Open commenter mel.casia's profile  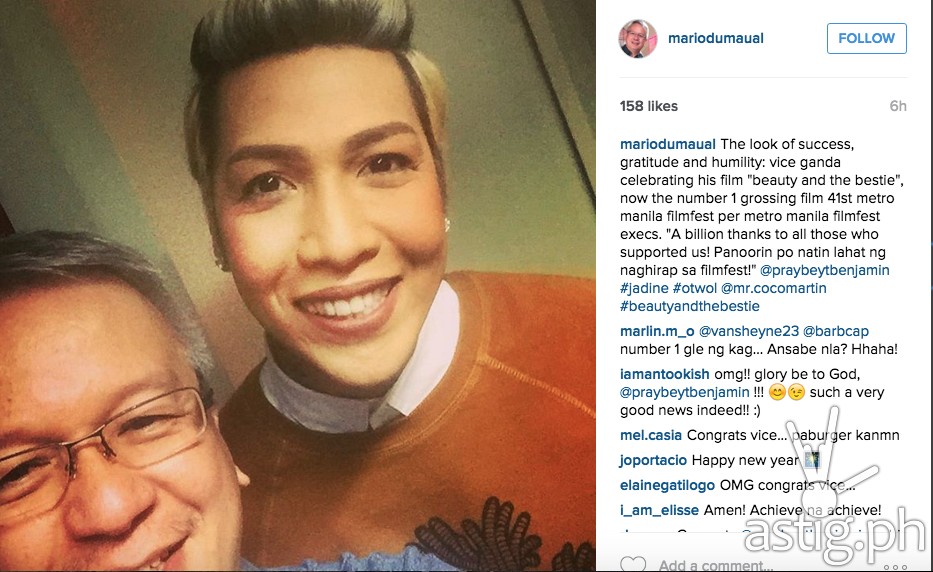pos(651,435)
